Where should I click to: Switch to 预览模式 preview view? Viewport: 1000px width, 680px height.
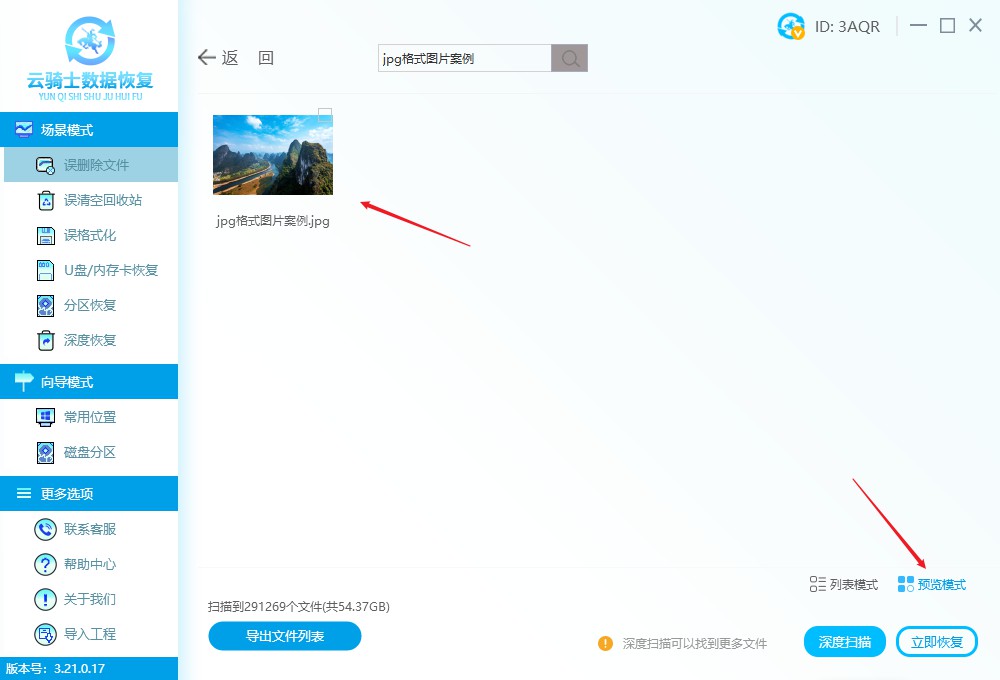(x=932, y=584)
